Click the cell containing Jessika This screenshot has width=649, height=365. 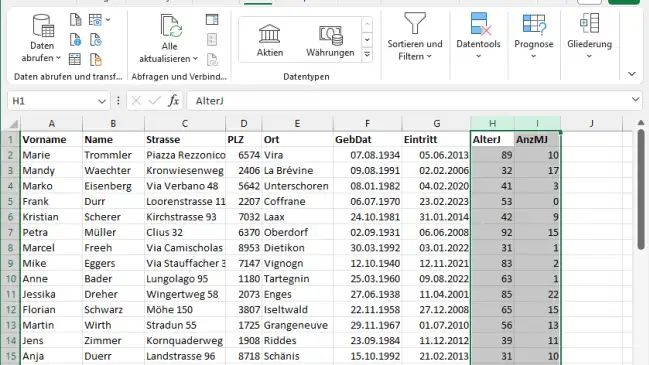tap(51, 294)
